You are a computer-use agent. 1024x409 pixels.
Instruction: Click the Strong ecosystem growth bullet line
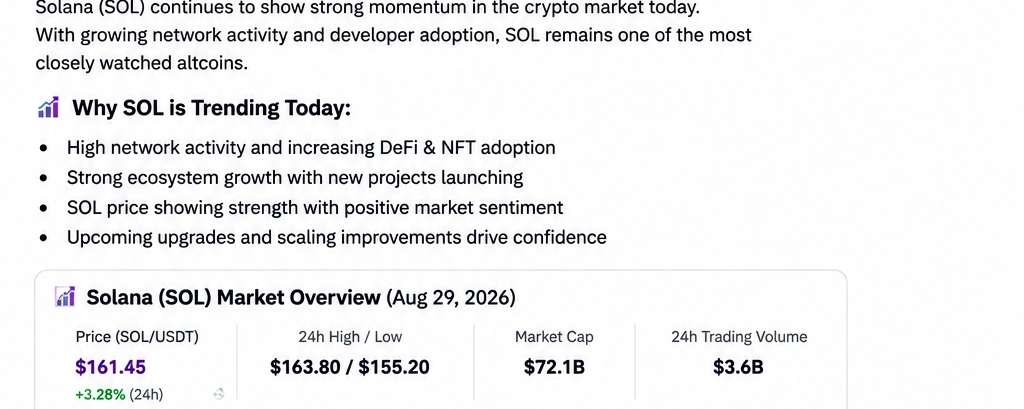click(x=295, y=178)
